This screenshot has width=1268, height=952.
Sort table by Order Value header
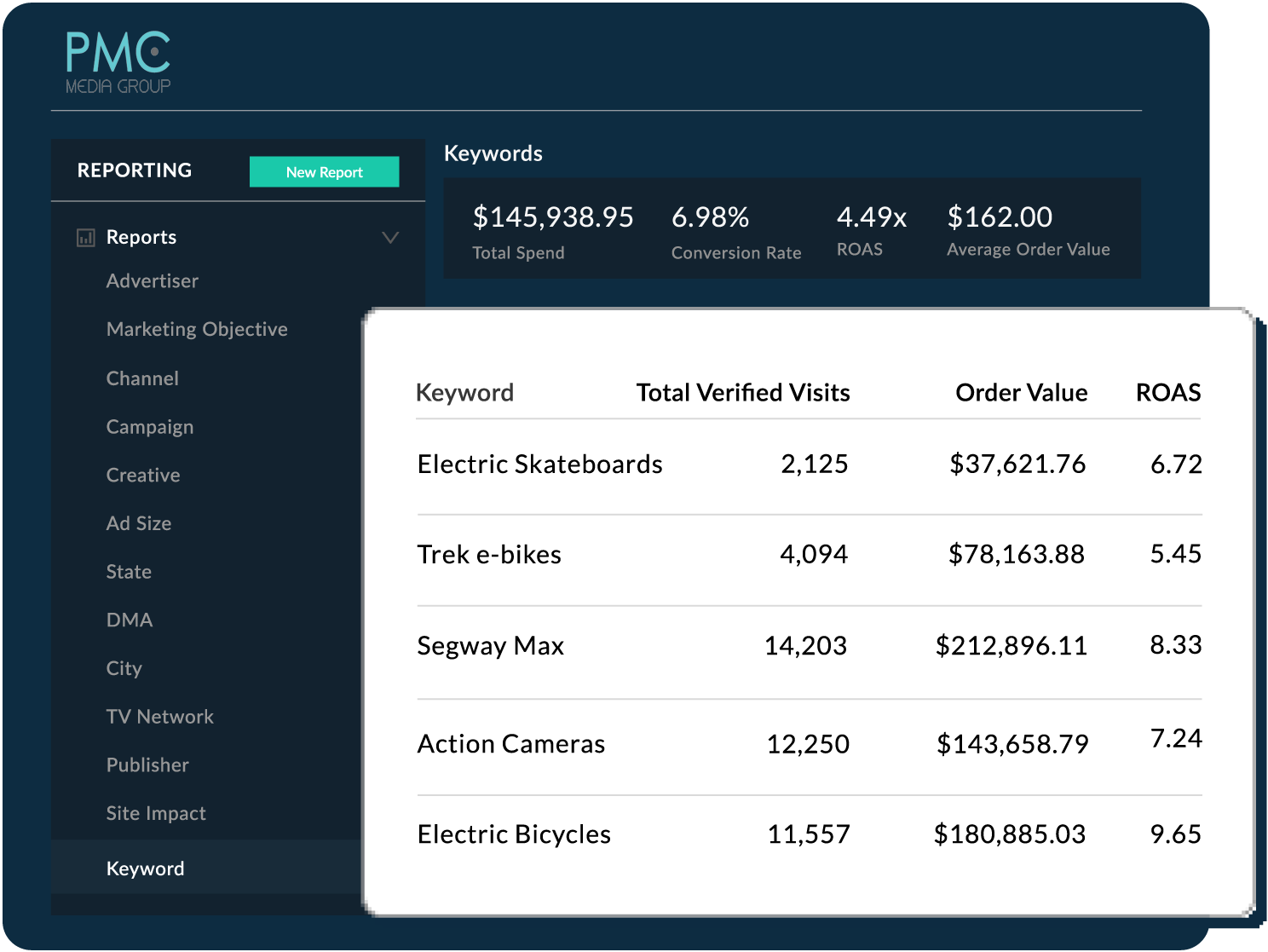click(x=1021, y=393)
